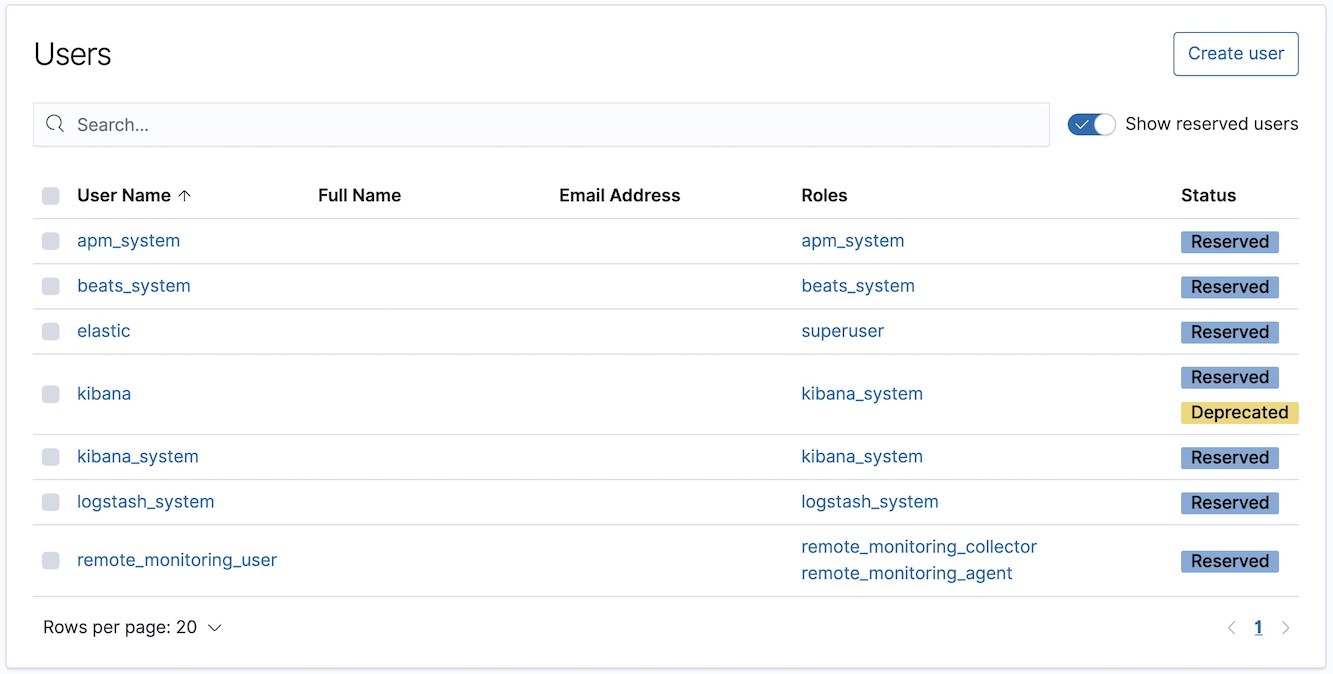Click the search magnifier icon

coord(54,124)
